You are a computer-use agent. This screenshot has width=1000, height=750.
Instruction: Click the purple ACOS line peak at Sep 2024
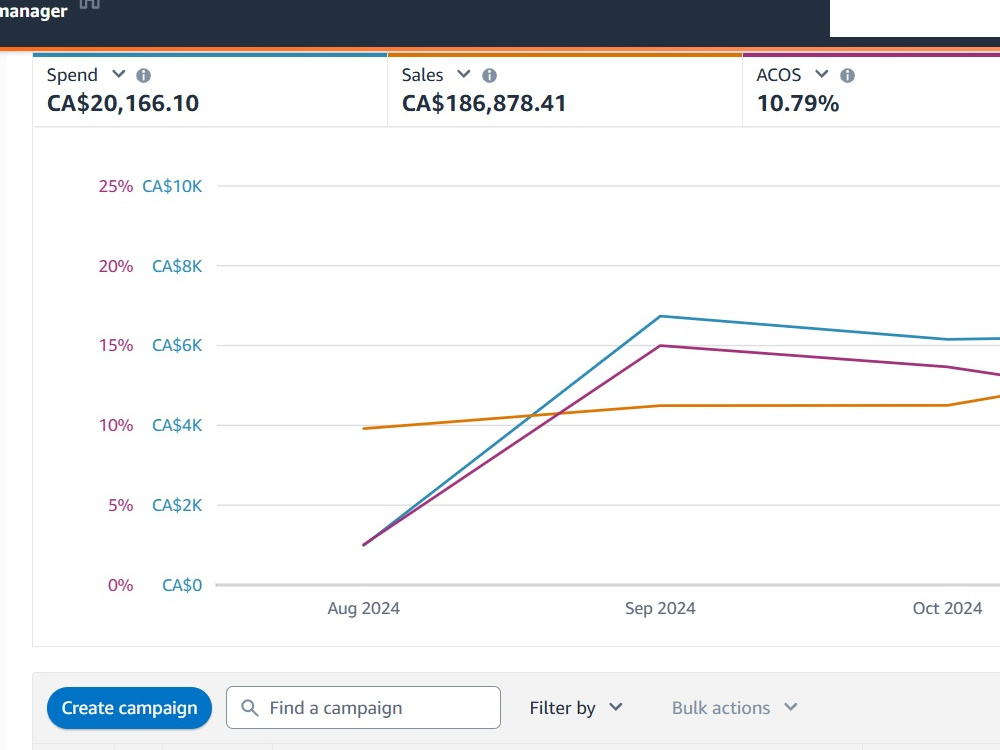point(660,346)
